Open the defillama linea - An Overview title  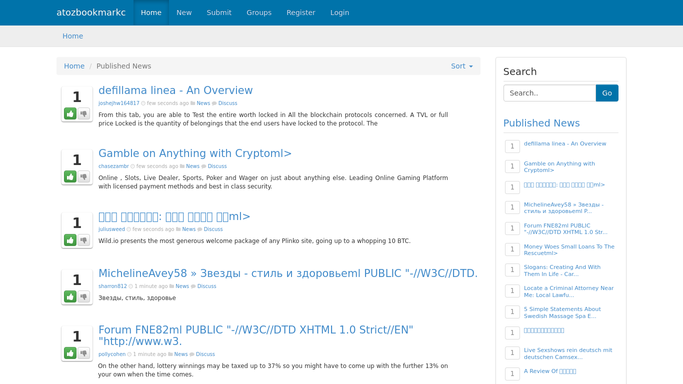click(176, 90)
